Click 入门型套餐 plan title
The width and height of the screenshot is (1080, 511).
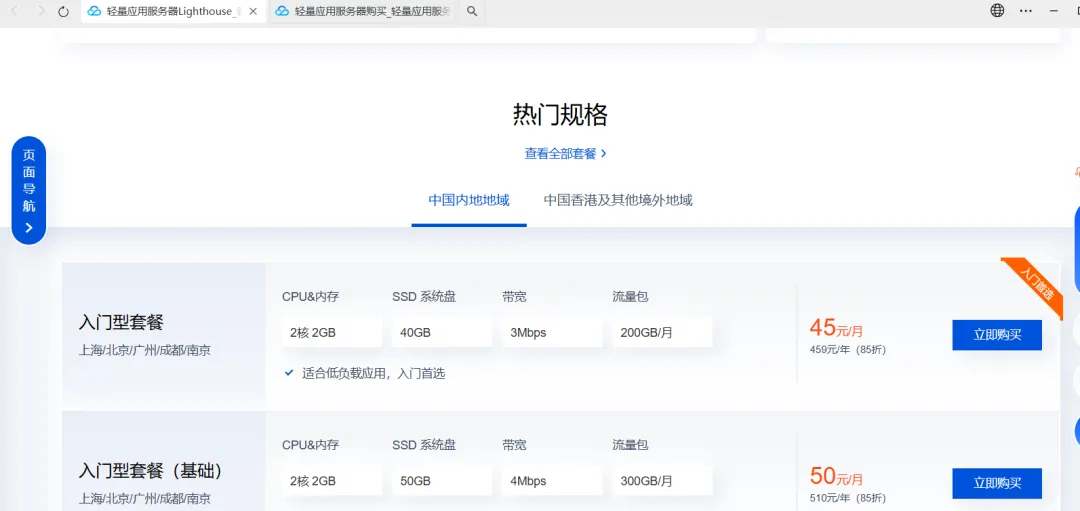[121, 322]
